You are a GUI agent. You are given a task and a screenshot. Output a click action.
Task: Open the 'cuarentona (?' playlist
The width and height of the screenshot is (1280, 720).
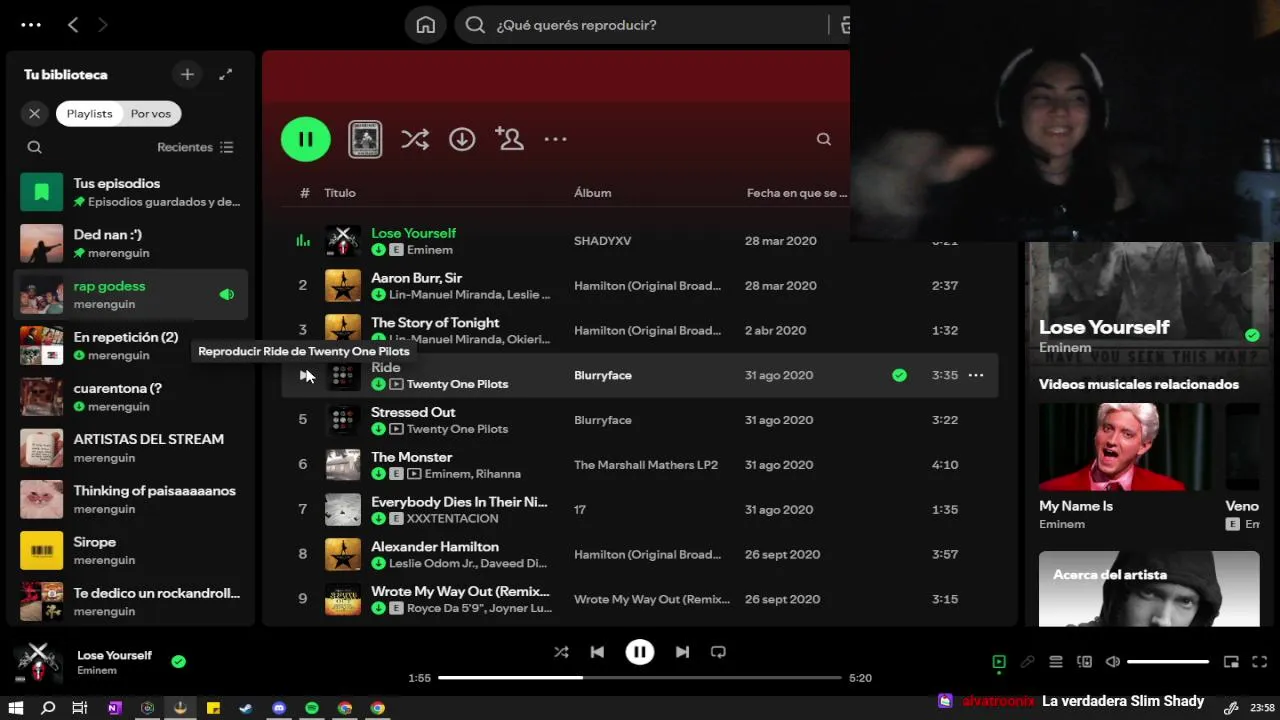click(130, 396)
